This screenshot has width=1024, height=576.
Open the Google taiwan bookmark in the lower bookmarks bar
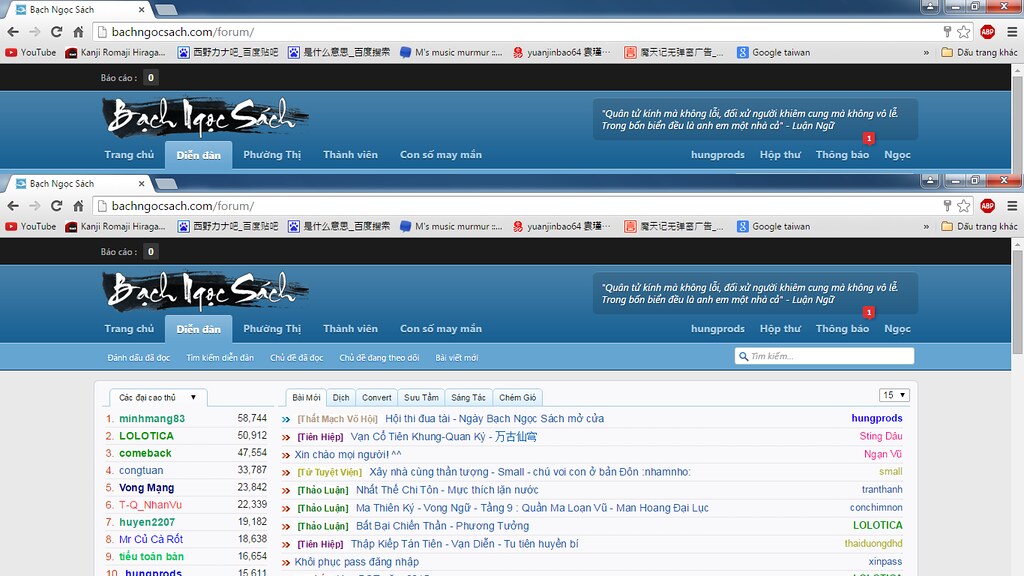[x=773, y=226]
